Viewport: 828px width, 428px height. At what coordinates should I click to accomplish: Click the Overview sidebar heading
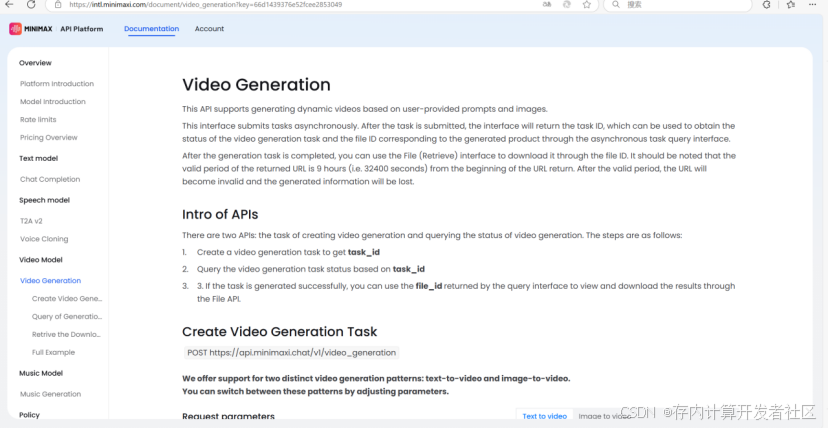point(35,63)
